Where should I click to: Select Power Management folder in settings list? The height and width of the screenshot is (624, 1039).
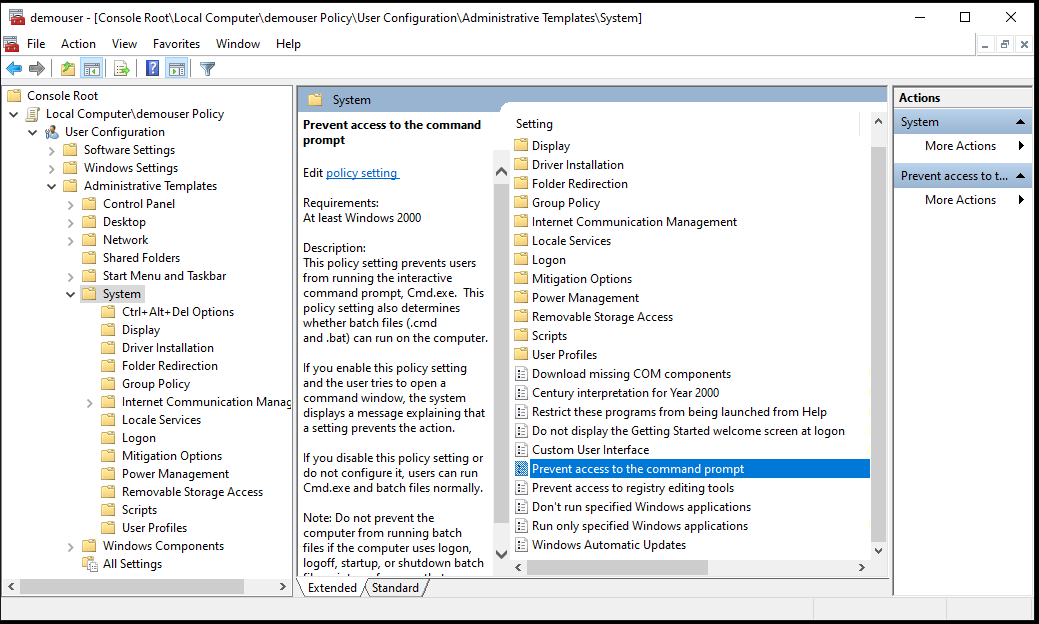coord(585,298)
